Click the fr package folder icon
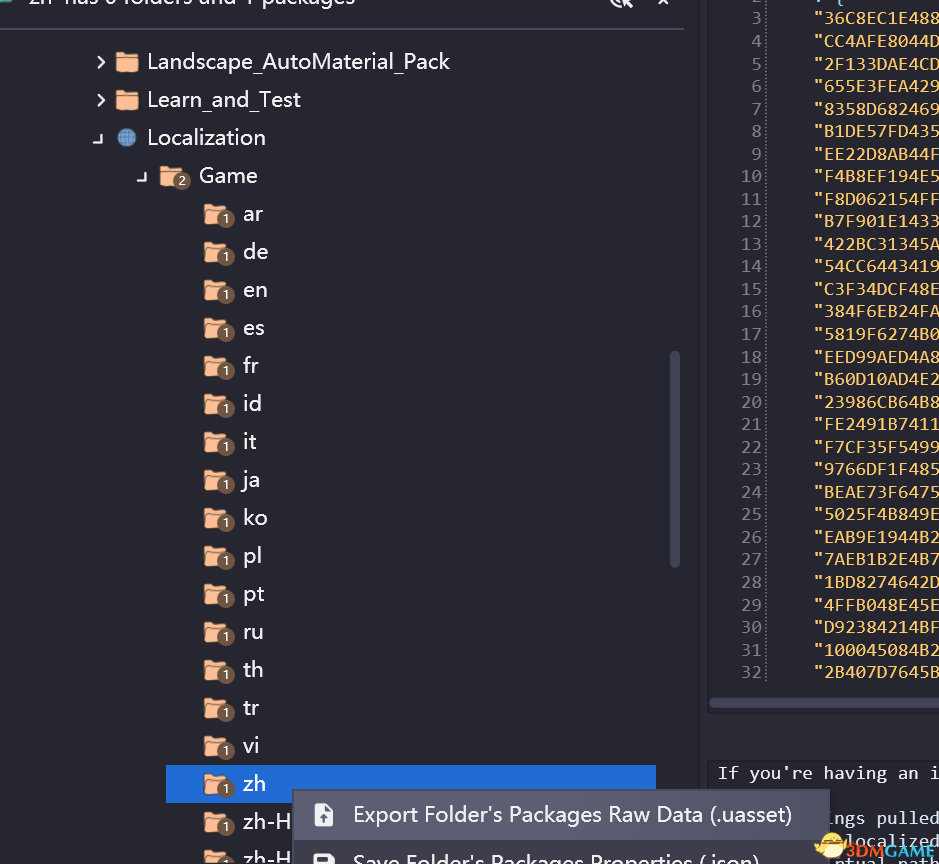This screenshot has width=939, height=864. [217, 365]
